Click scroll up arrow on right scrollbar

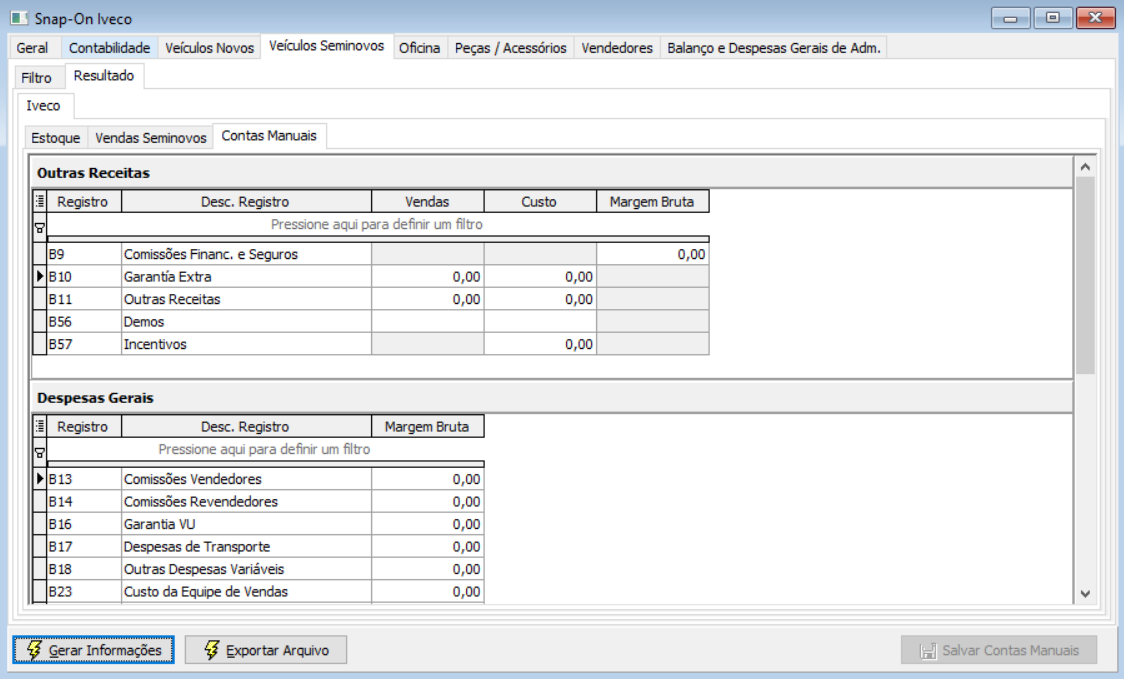1085,166
